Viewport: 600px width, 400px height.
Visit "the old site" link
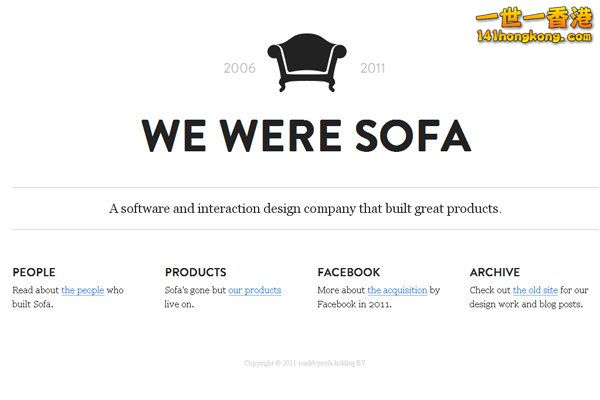(535, 290)
